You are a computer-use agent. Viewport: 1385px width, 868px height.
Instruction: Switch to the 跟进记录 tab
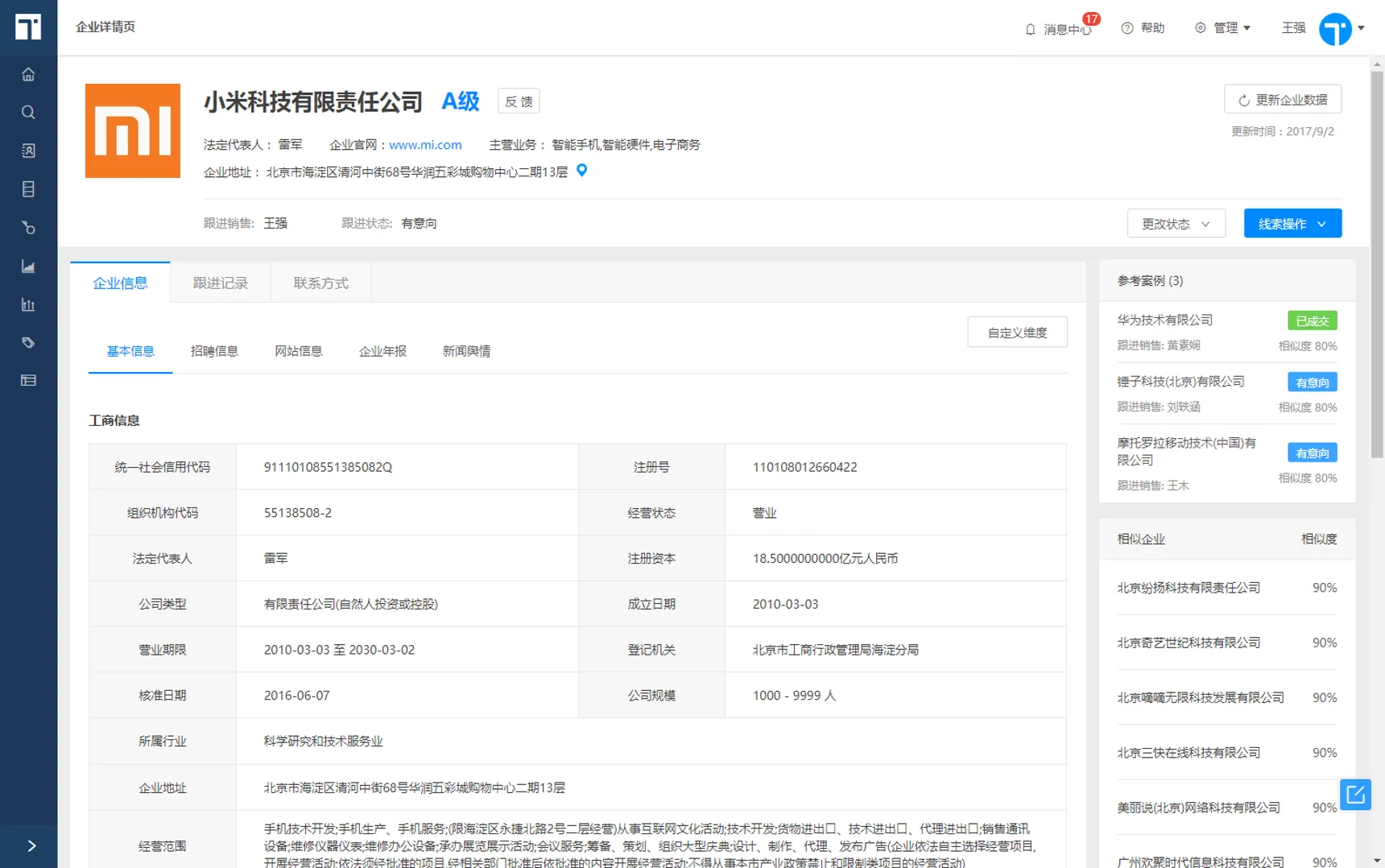(220, 283)
